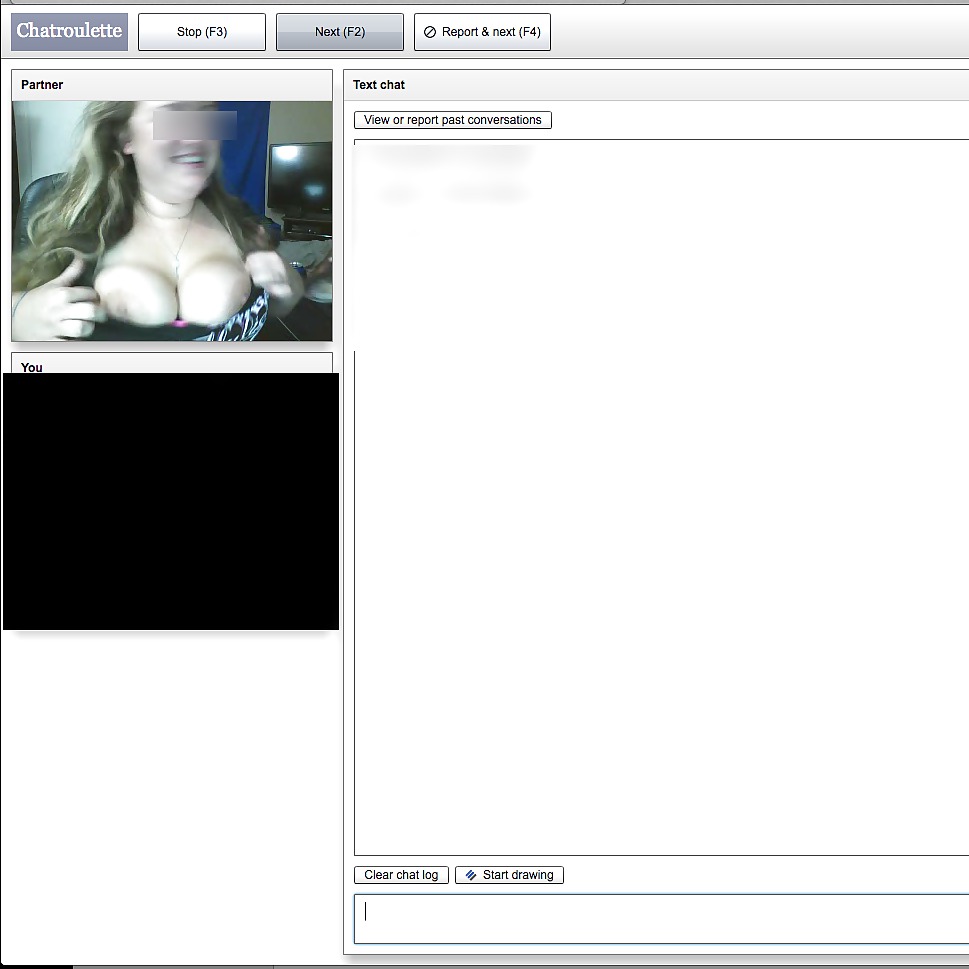This screenshot has width=969, height=969.
Task: Click the second blurred chat log line
Action: 455,193
